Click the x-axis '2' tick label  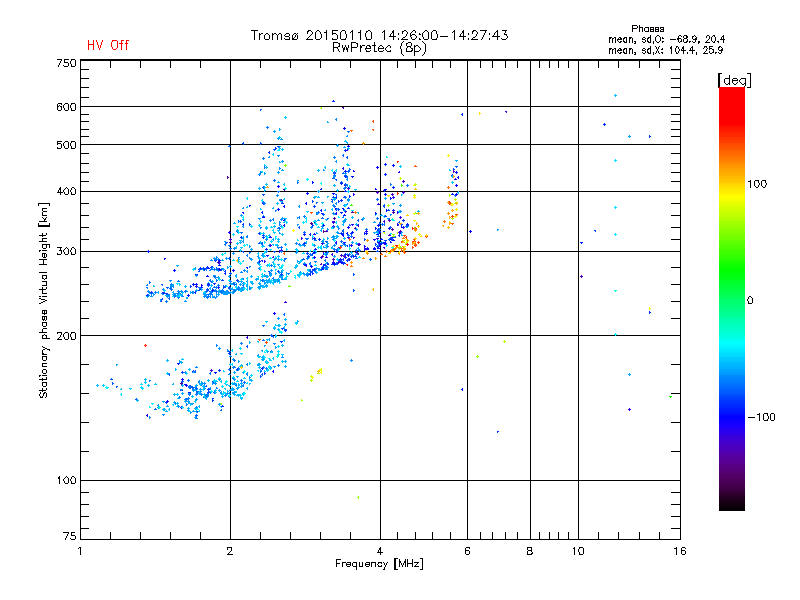point(230,551)
